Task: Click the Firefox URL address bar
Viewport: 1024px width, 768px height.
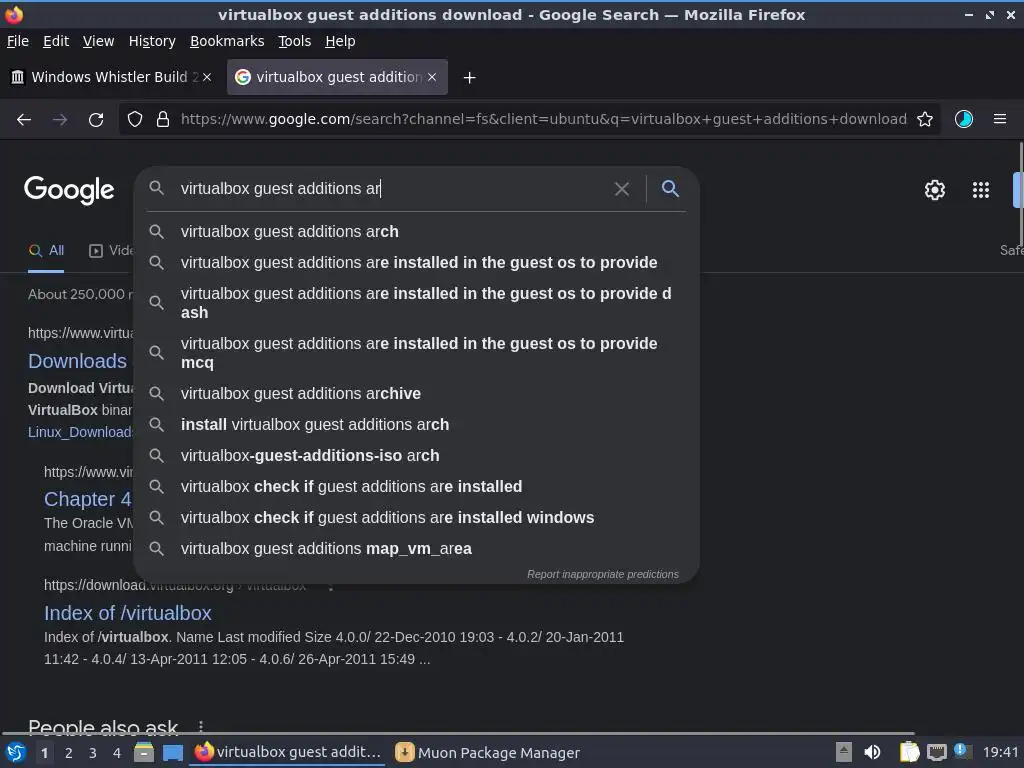Action: [x=543, y=119]
